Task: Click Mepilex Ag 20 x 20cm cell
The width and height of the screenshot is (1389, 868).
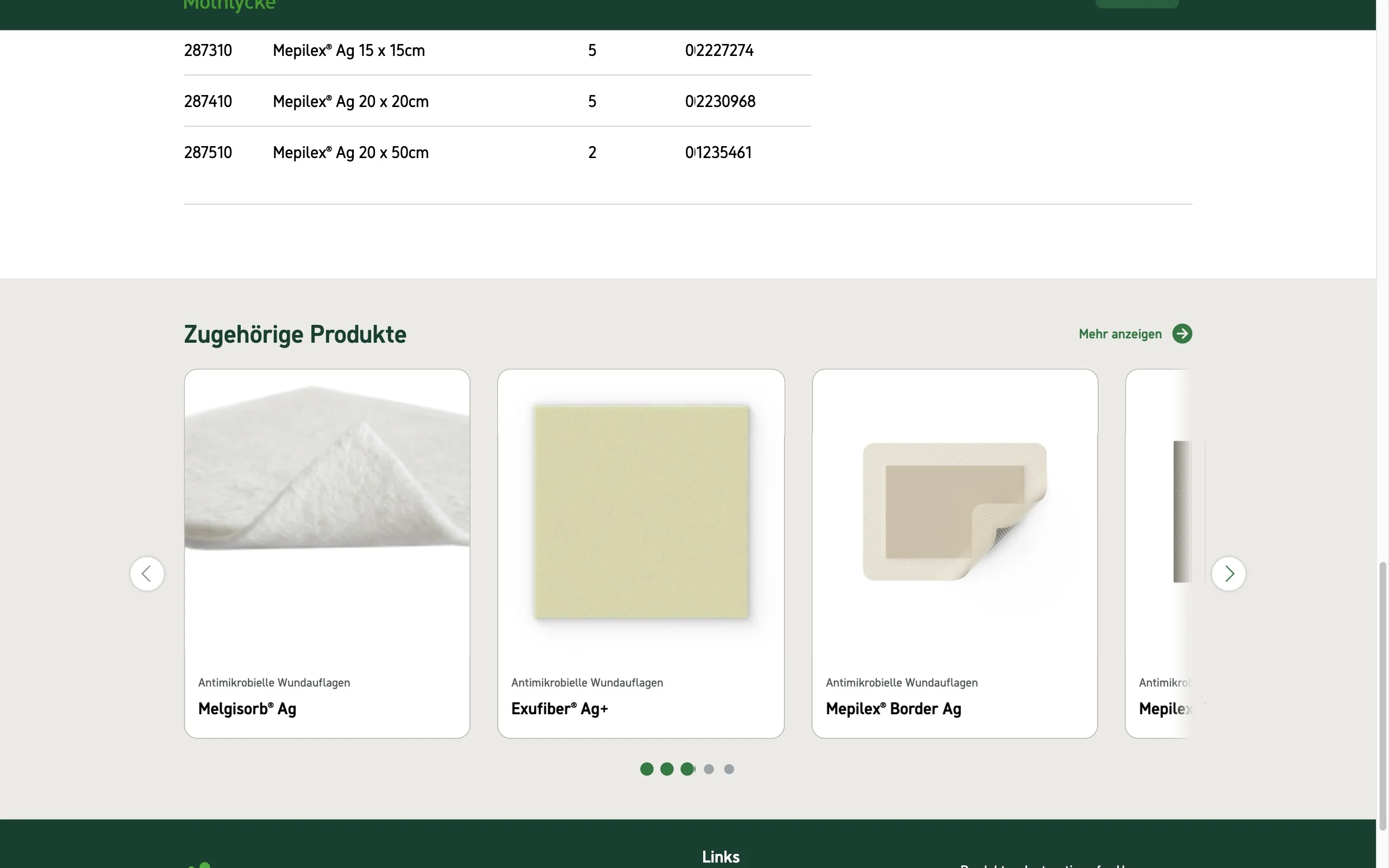Action: [351, 102]
